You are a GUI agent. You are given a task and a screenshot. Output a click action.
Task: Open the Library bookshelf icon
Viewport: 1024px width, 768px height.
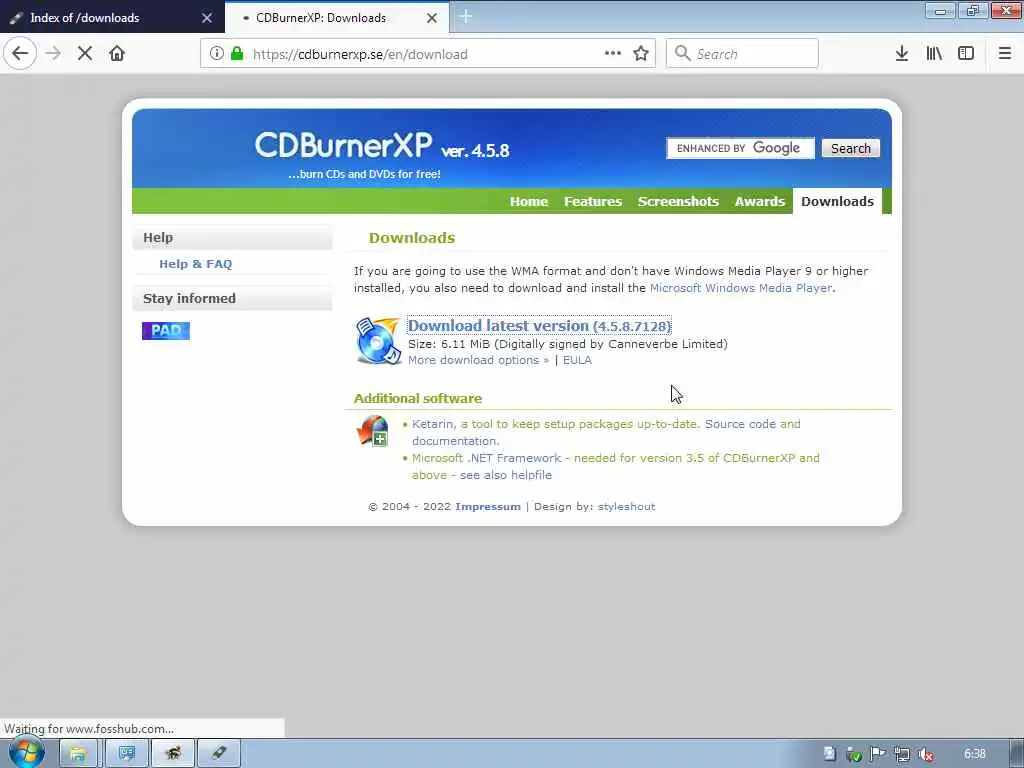tap(934, 54)
